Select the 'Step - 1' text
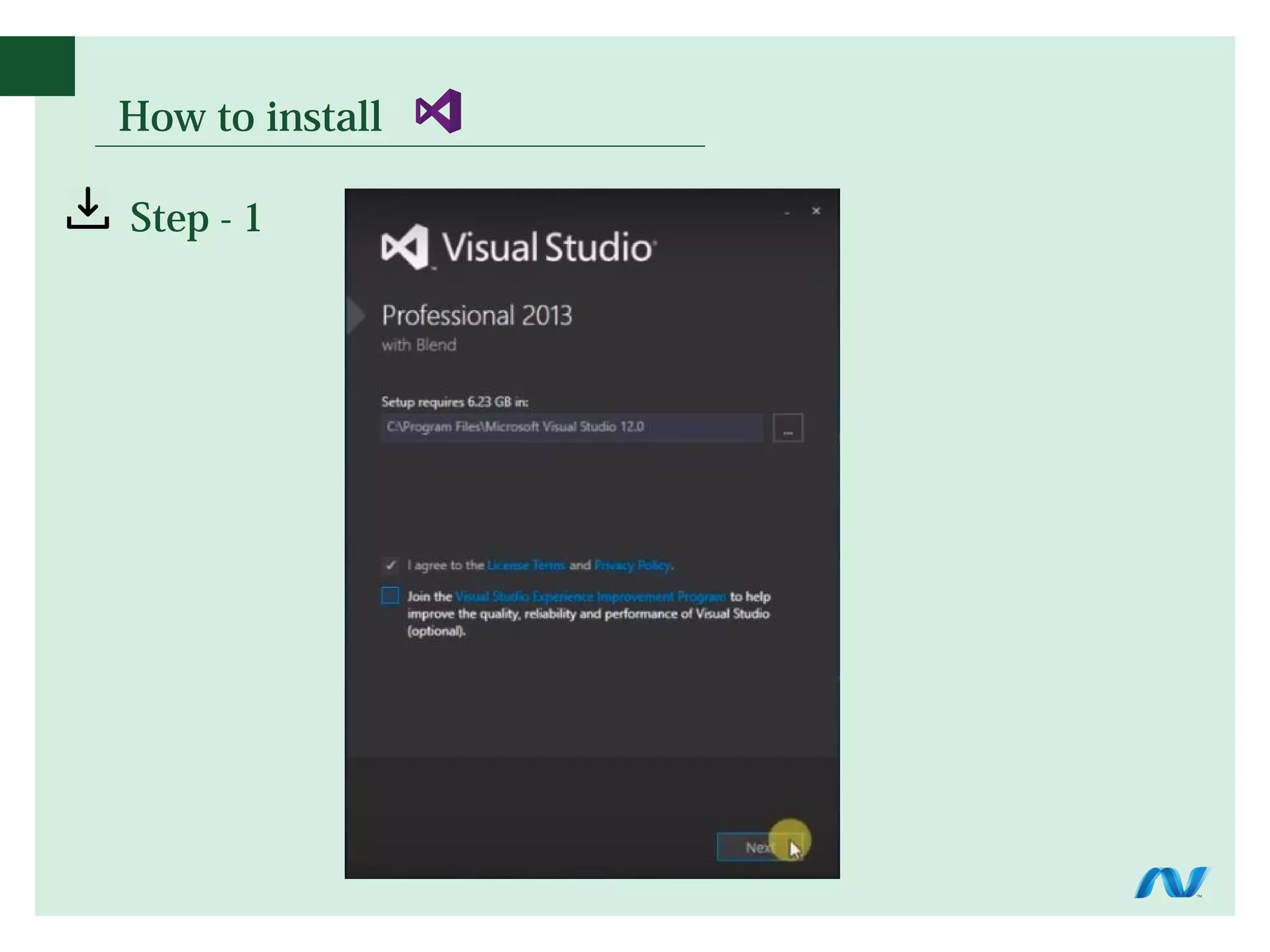The width and height of the screenshot is (1270, 952). point(196,218)
